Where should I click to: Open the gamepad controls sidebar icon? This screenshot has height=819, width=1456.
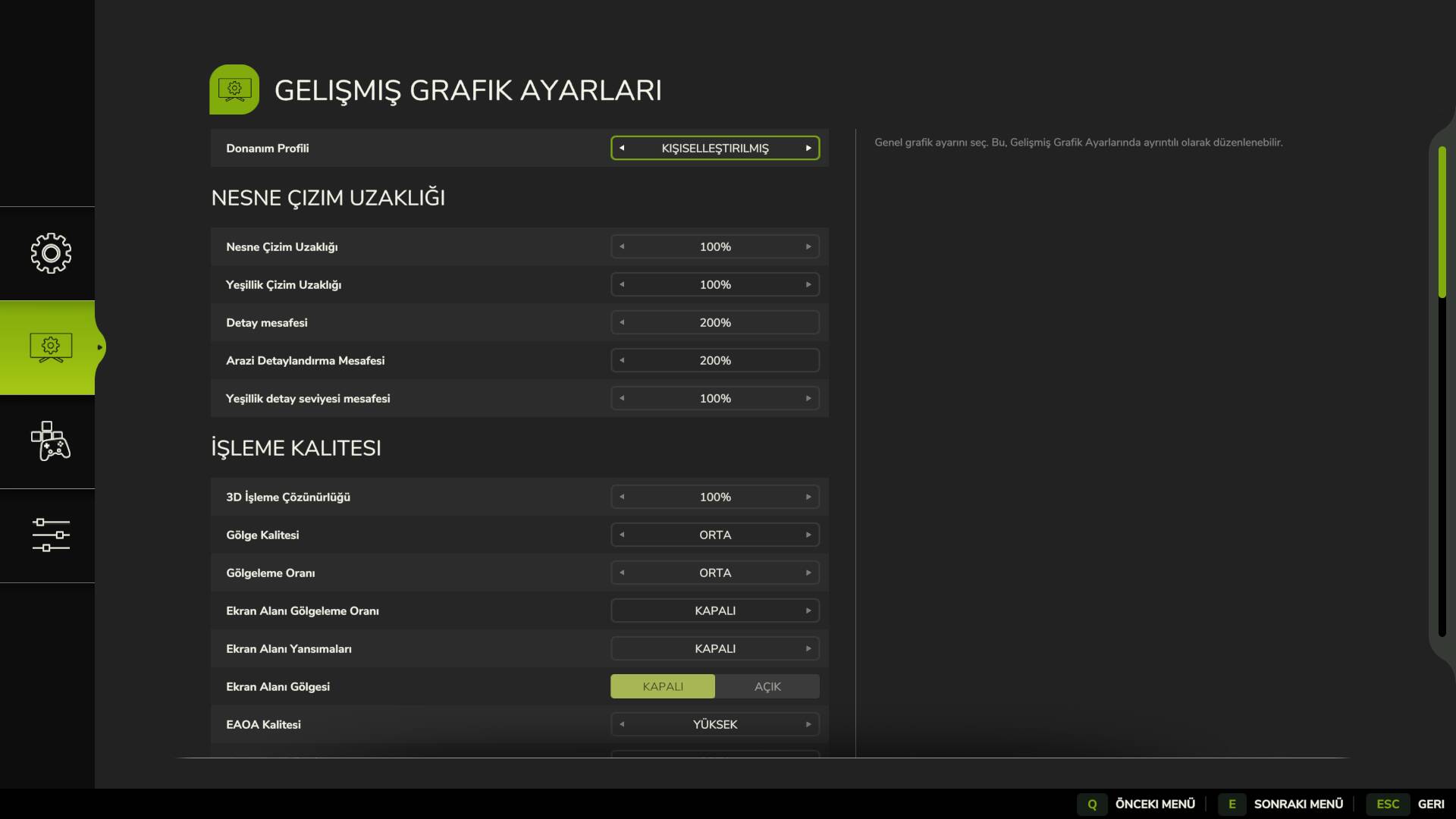51,441
